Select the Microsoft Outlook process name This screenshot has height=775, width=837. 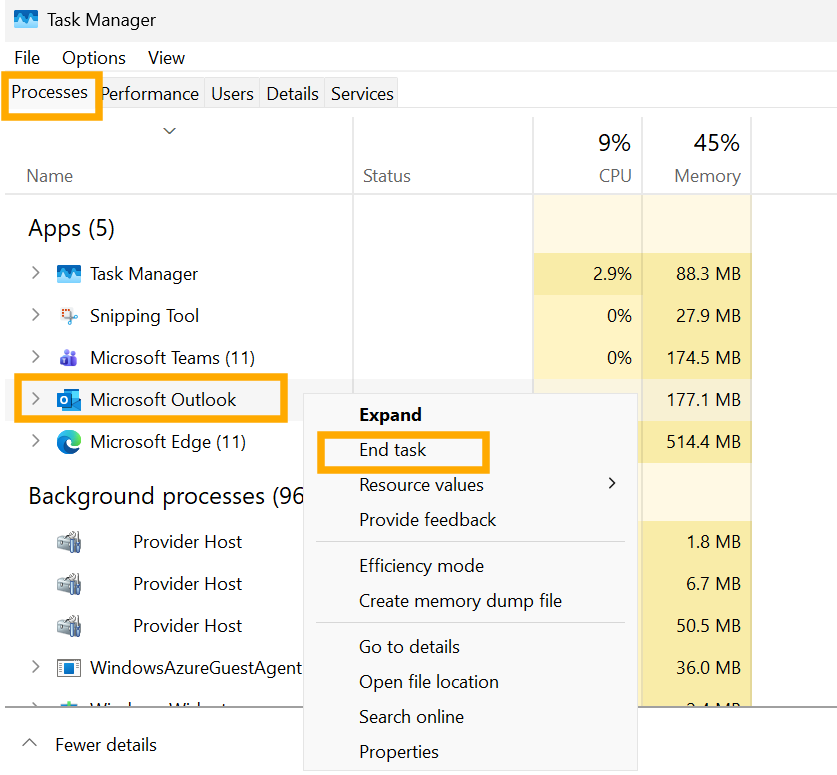click(x=163, y=400)
